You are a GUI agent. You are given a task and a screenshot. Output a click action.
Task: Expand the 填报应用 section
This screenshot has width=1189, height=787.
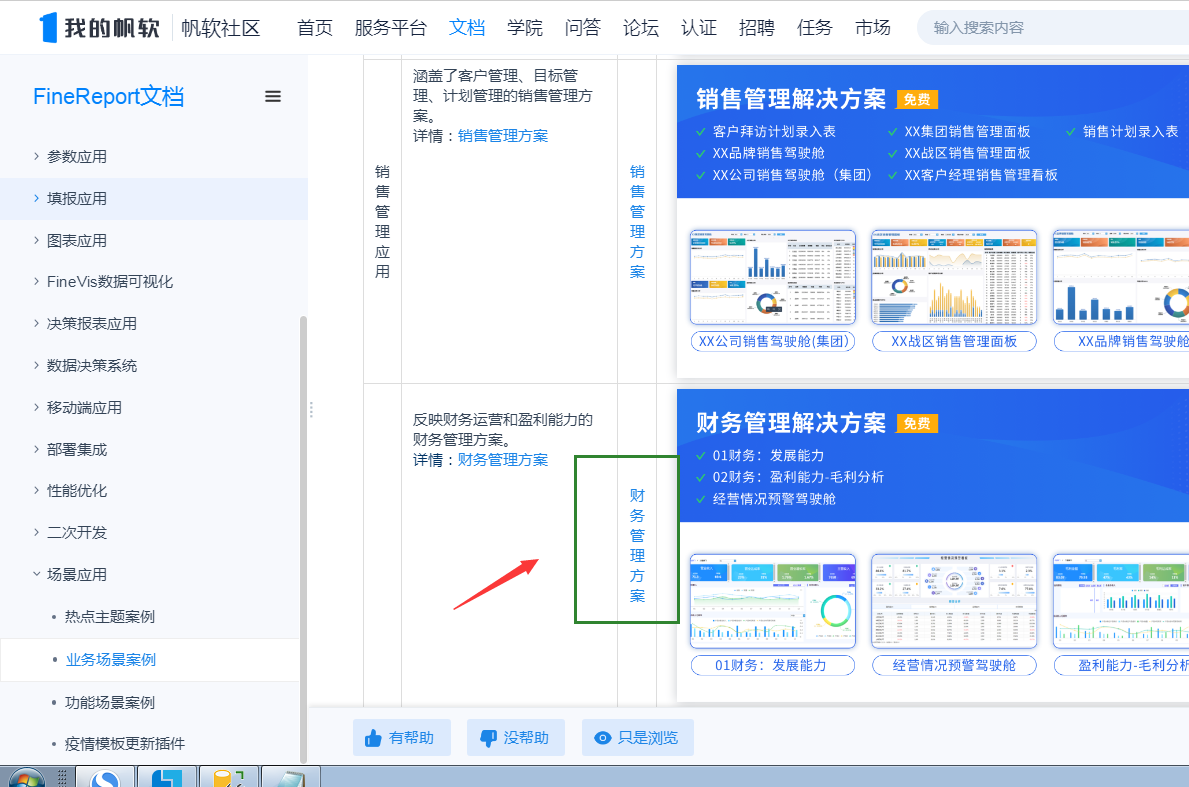click(152, 199)
